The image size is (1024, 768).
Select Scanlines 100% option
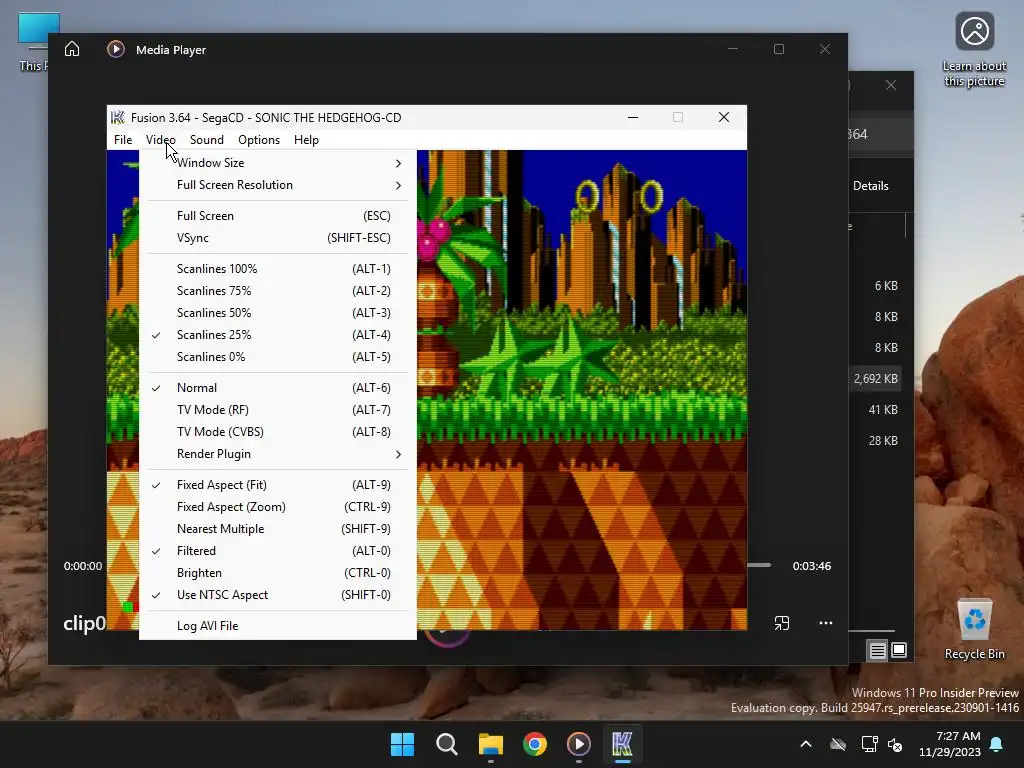(278, 269)
